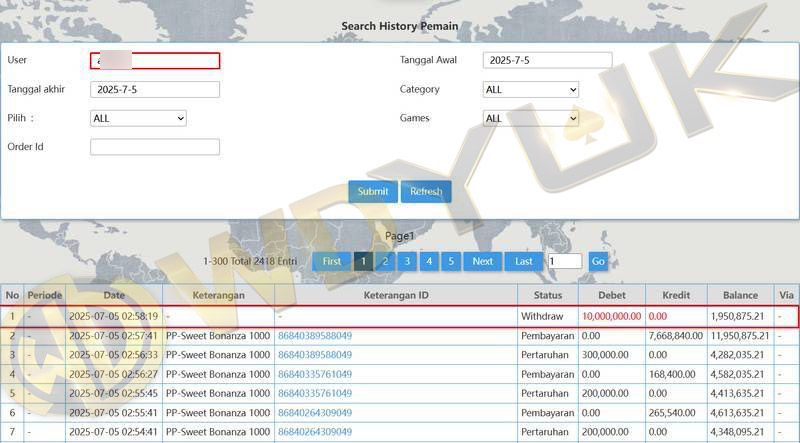Click balance value 4,348,095.21
Screen dimensions: 800x443
737,432
